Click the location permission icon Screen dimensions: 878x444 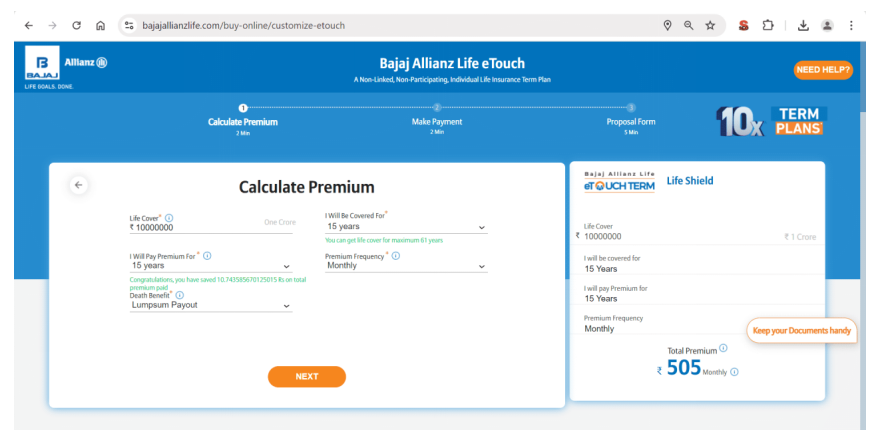[x=667, y=25]
